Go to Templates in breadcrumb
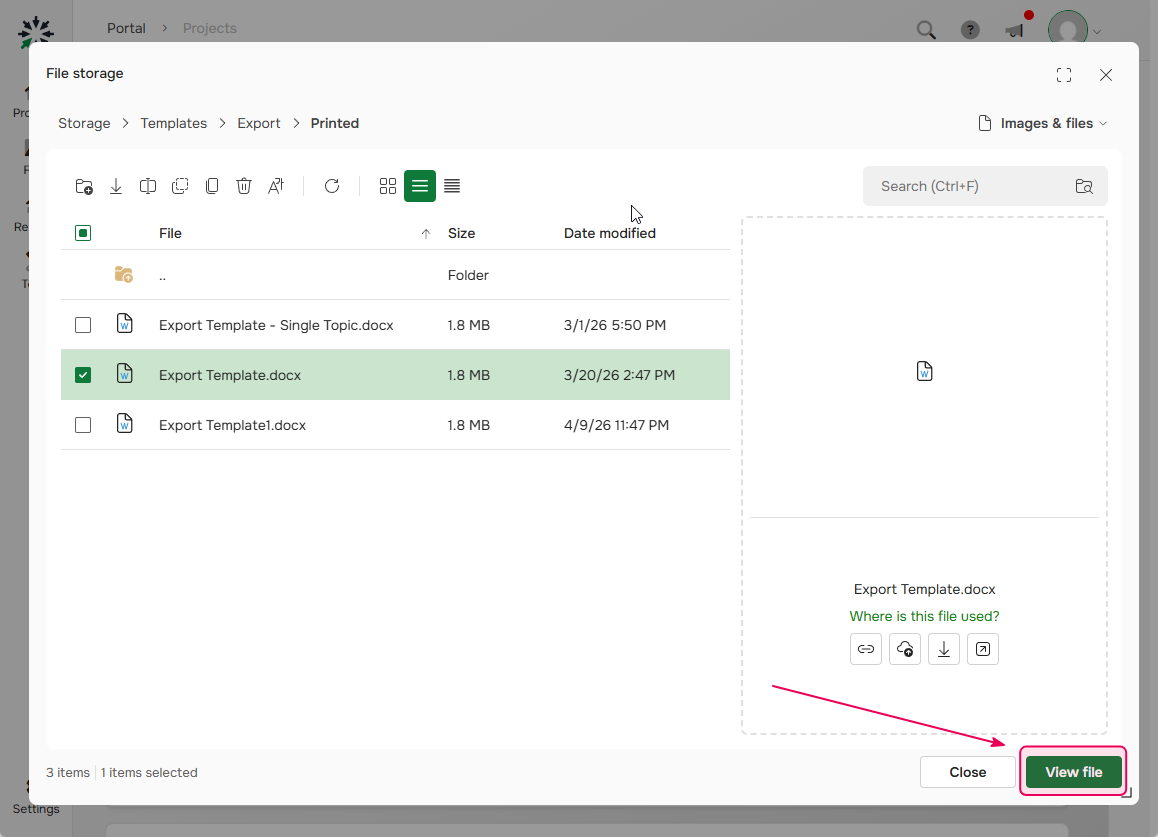This screenshot has width=1158, height=837. tap(174, 123)
